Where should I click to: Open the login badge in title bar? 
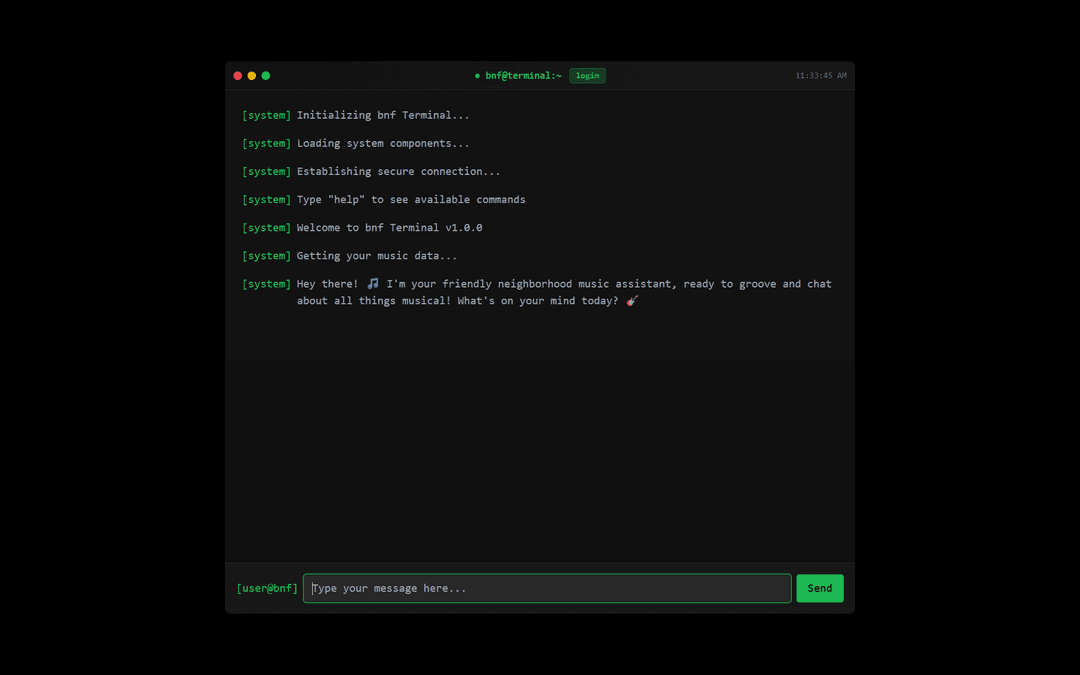click(587, 76)
